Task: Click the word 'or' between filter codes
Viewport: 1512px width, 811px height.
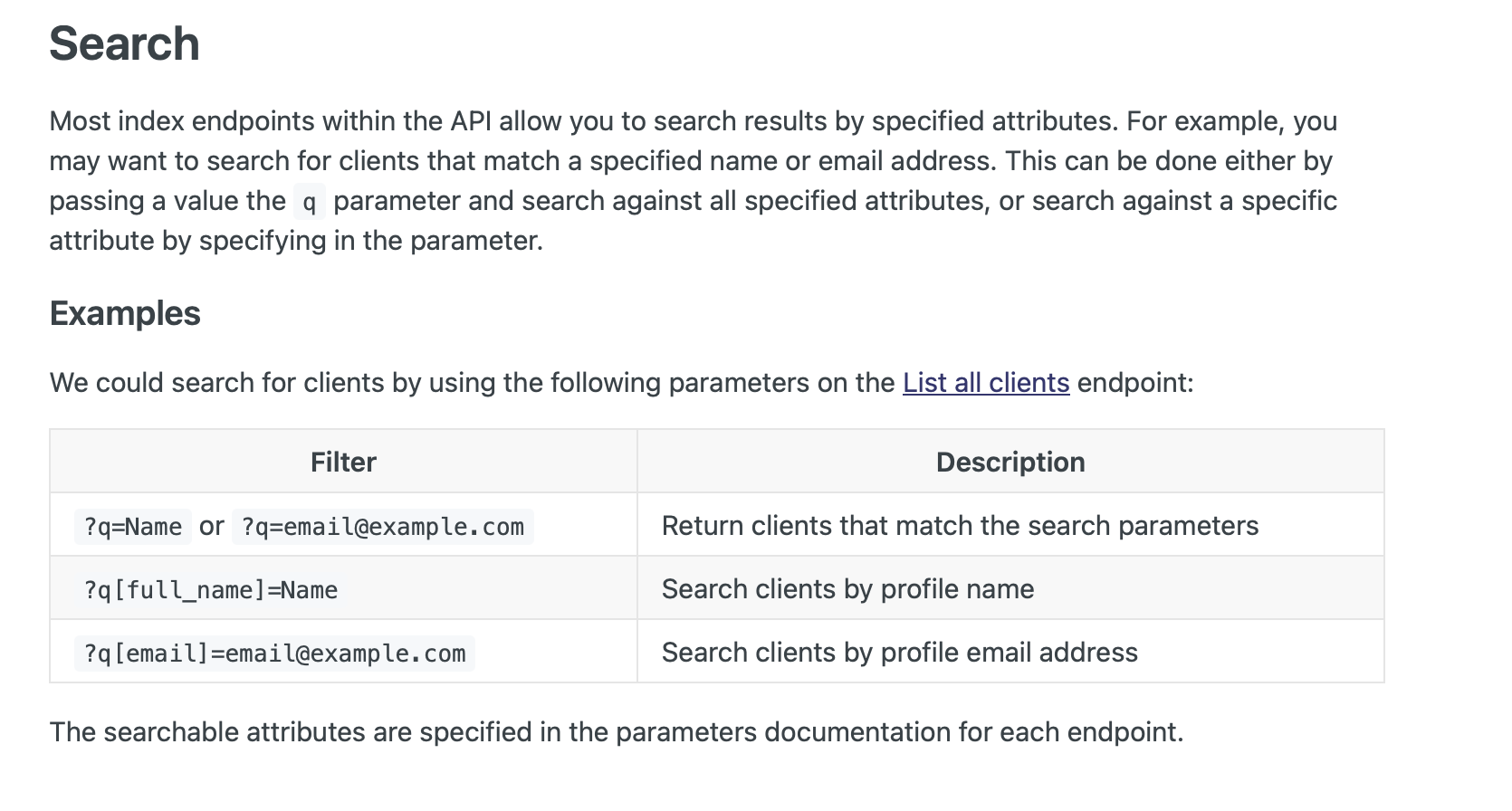Action: pos(212,526)
